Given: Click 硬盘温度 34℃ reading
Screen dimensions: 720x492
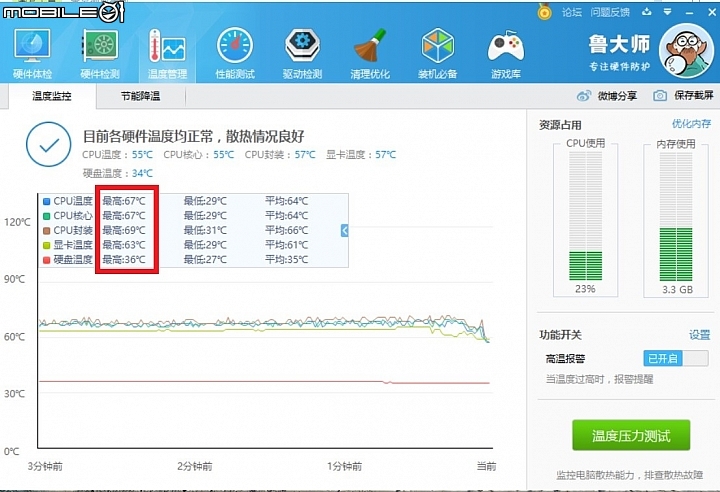Looking at the screenshot, I should click(x=118, y=173).
